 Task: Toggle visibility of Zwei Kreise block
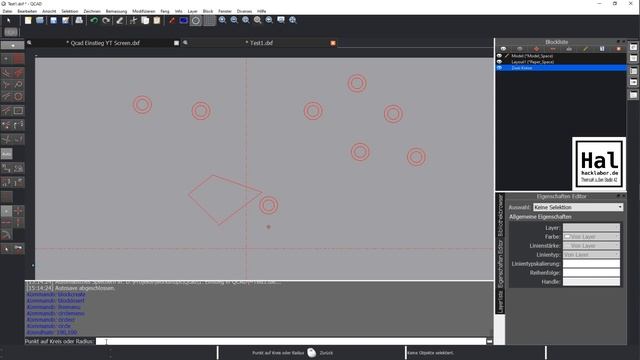[x=499, y=68]
